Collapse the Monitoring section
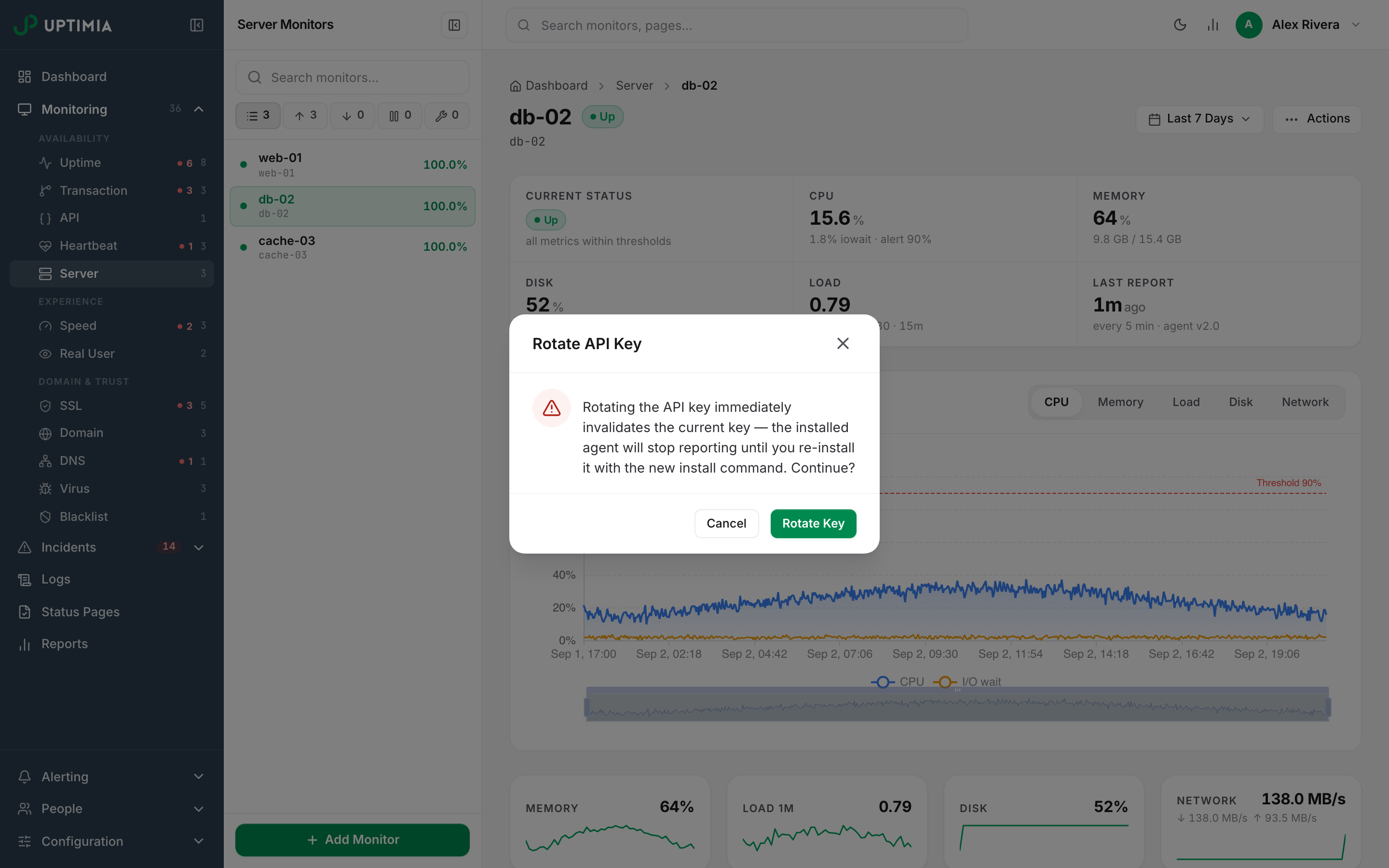 pyautogui.click(x=199, y=109)
